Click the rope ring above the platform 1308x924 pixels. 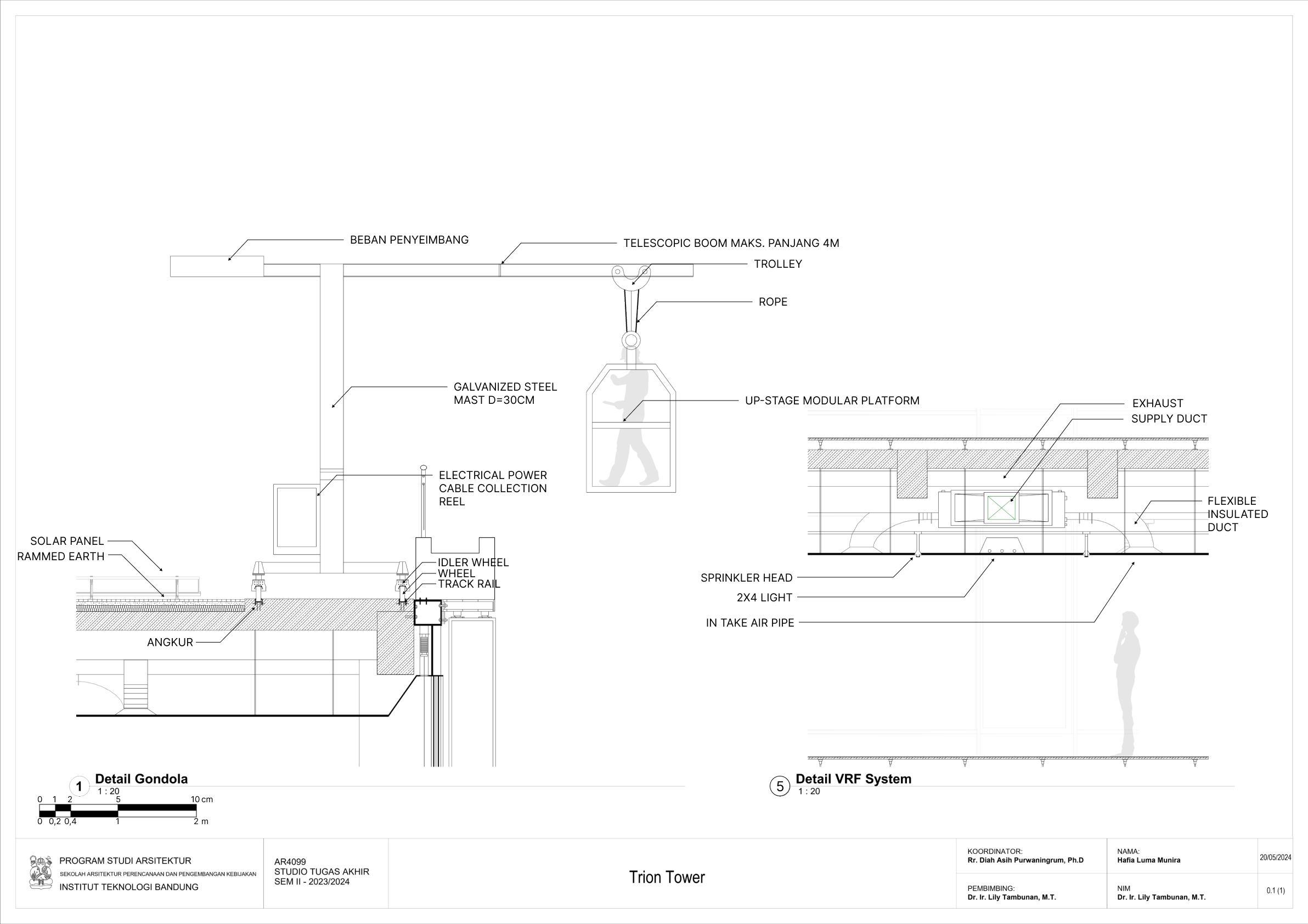pyautogui.click(x=630, y=340)
